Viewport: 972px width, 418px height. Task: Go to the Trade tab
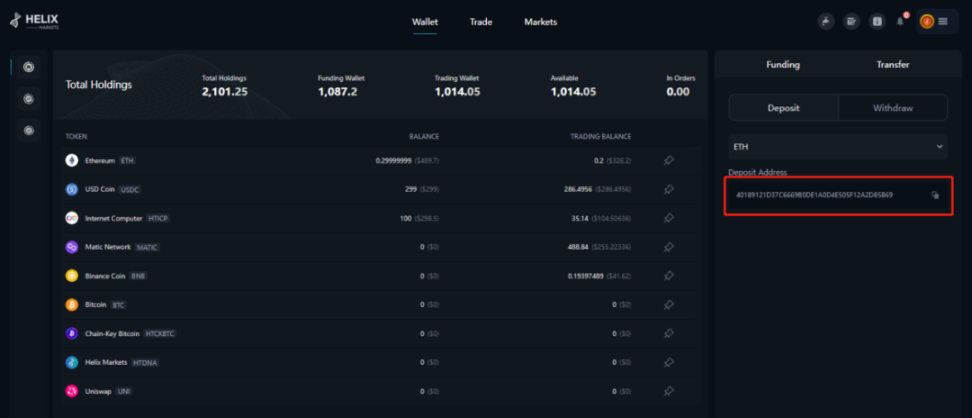(481, 22)
